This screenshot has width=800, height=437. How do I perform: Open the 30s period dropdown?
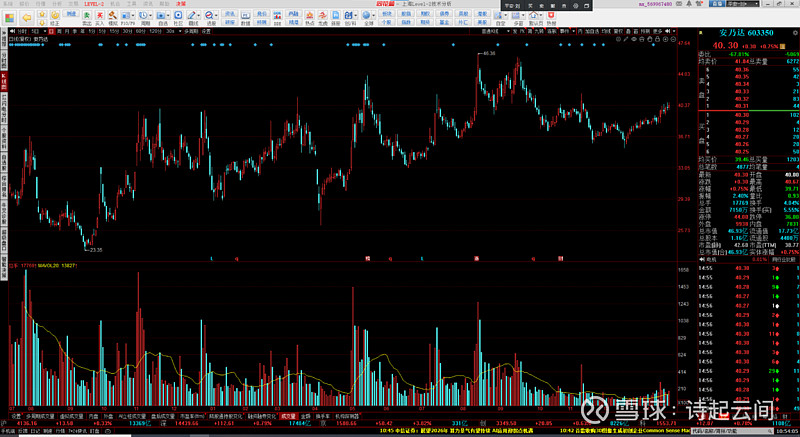pyautogui.click(x=180, y=31)
